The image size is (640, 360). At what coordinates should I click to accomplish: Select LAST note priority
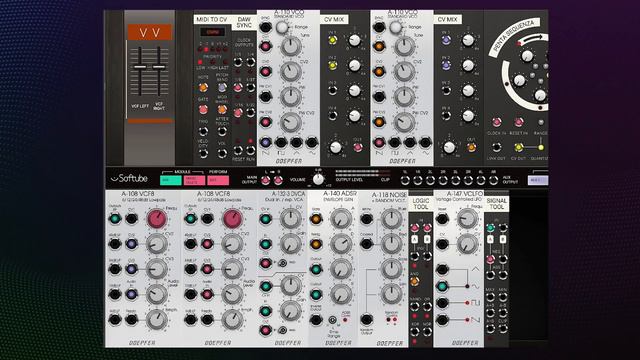tap(224, 62)
